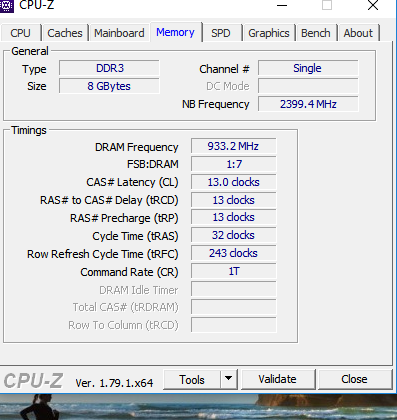Click the DRAM Frequency value field
The height and width of the screenshot is (420, 397).
pyautogui.click(x=233, y=146)
